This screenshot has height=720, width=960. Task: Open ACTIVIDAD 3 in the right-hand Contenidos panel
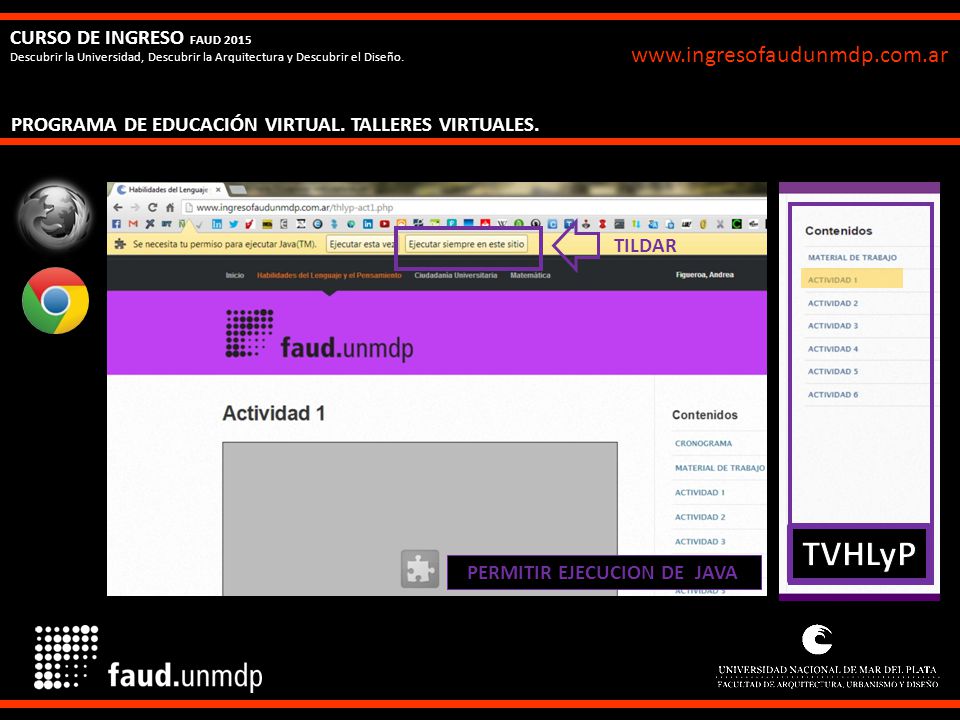click(x=833, y=326)
